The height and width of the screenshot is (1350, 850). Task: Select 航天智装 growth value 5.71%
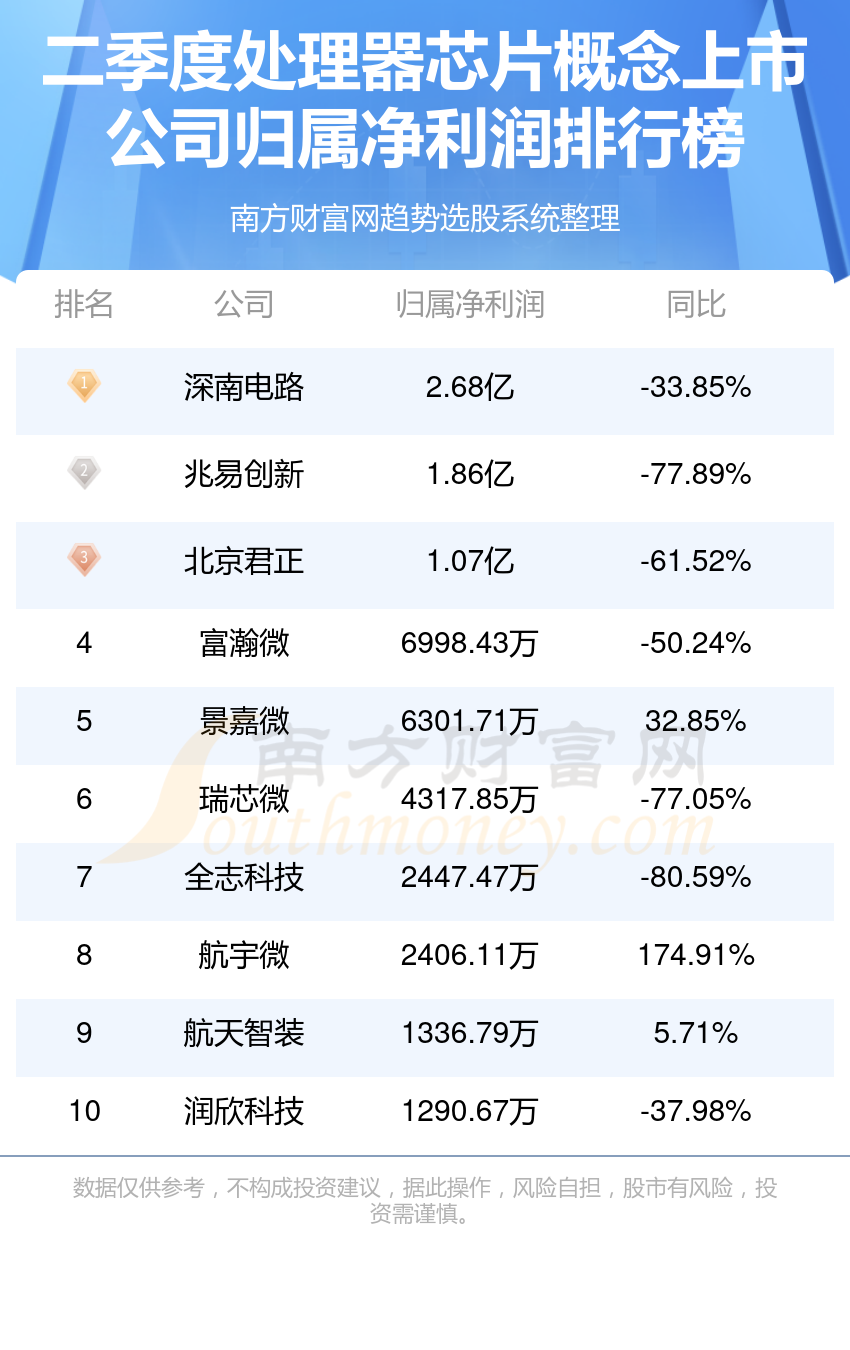pos(696,1033)
